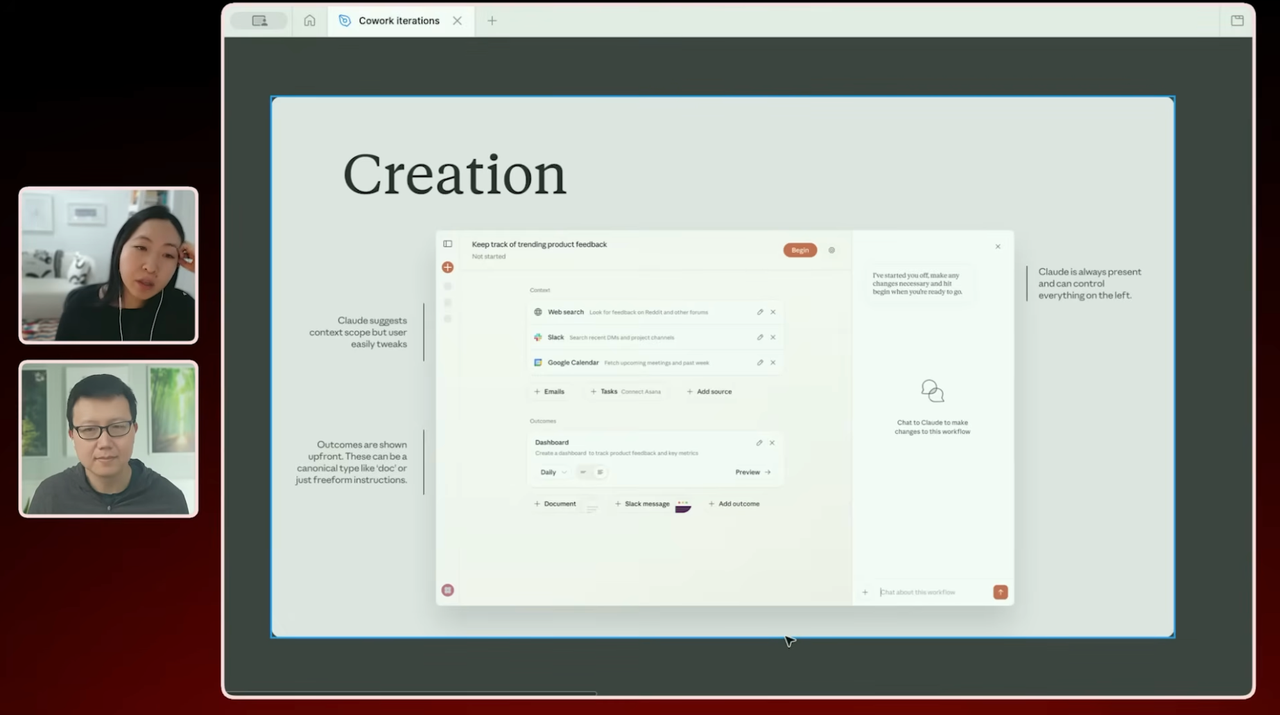
Task: Click the presenter view toggle in top-left
Action: (259, 20)
